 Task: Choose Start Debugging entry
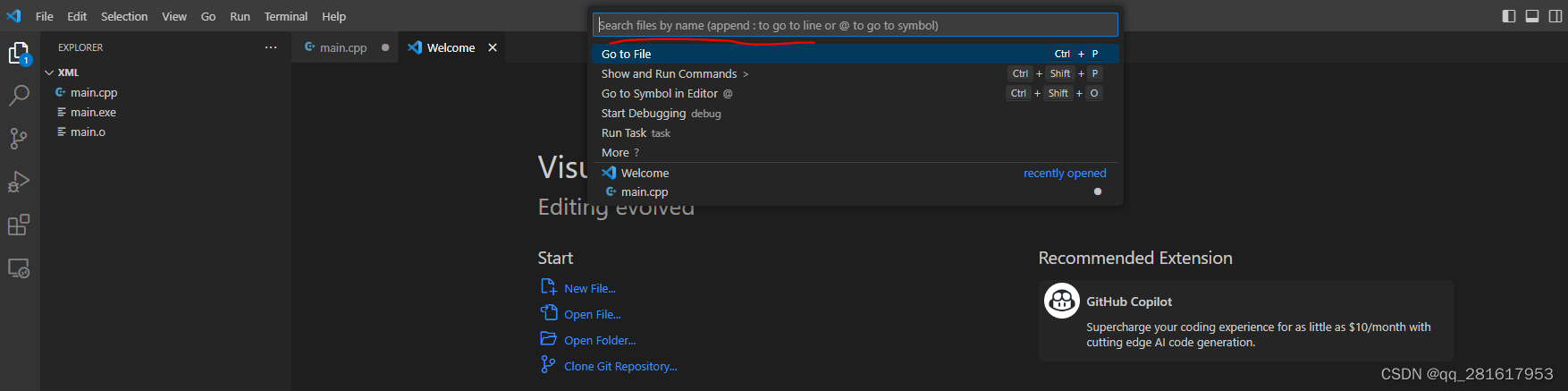856,113
